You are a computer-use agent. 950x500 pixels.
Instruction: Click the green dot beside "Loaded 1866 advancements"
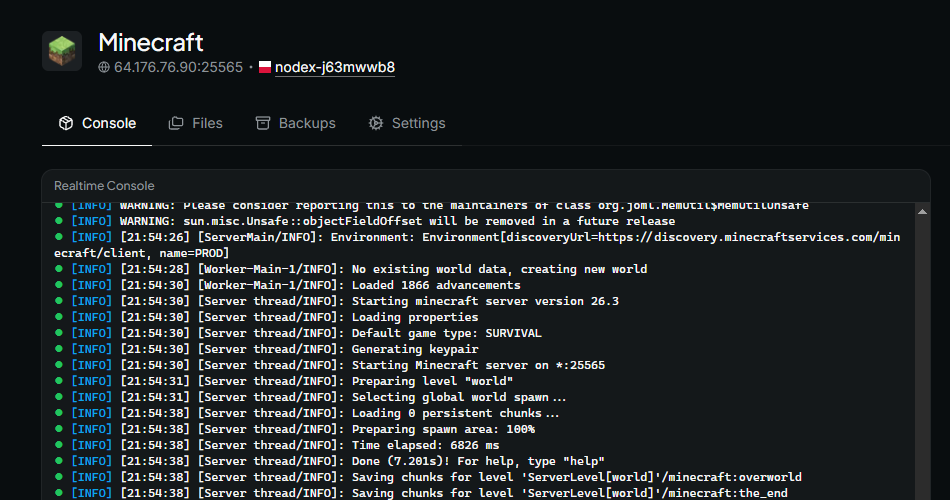[x=59, y=285]
